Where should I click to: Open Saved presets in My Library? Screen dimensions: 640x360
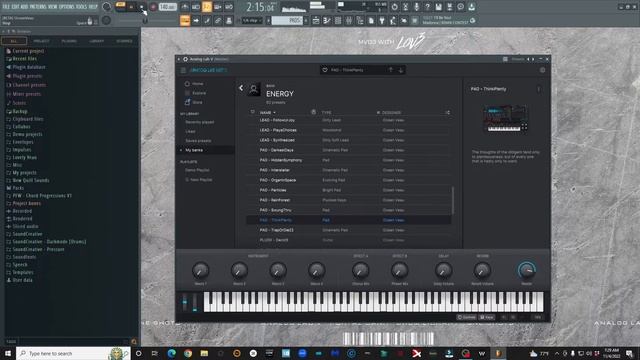[198, 141]
